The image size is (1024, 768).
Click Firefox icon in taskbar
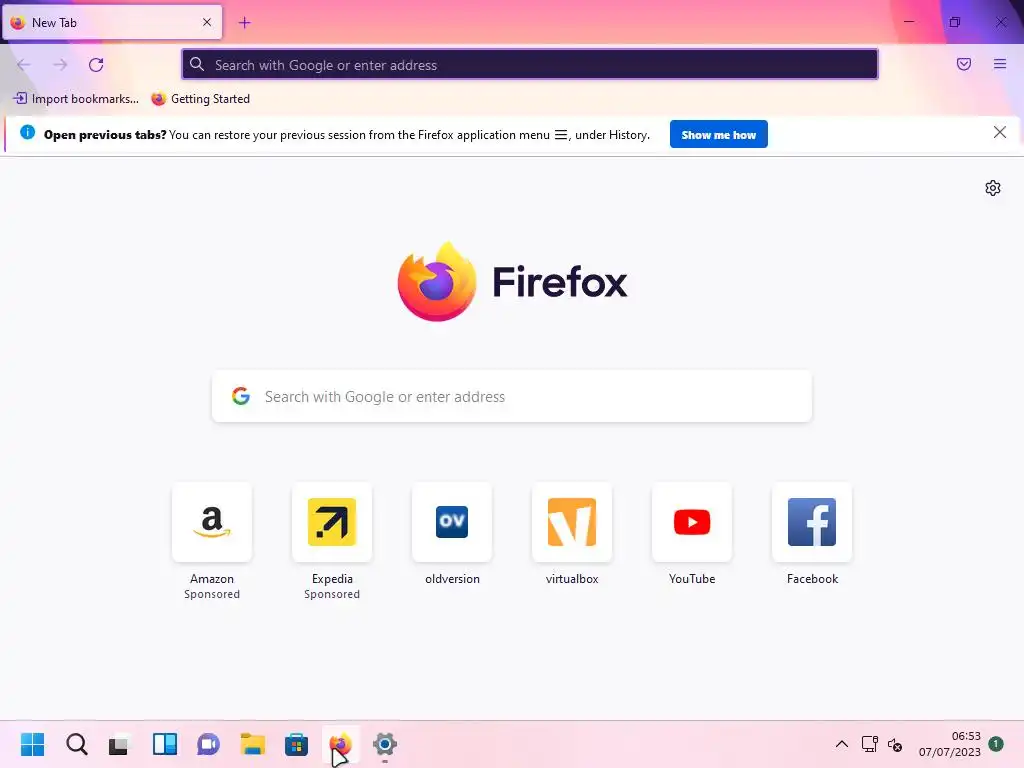pyautogui.click(x=340, y=744)
